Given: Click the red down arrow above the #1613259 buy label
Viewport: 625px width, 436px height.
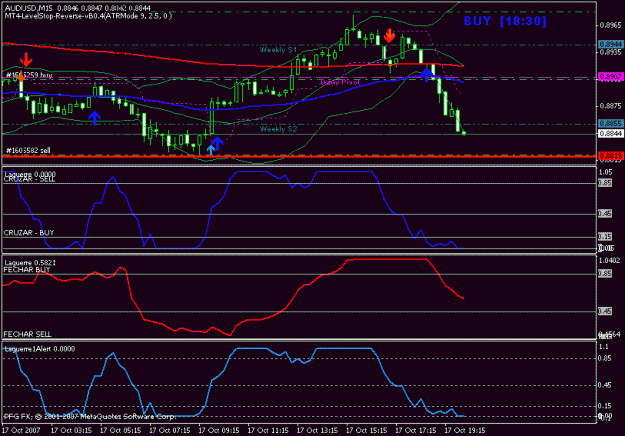Looking at the screenshot, I should 26,59.
